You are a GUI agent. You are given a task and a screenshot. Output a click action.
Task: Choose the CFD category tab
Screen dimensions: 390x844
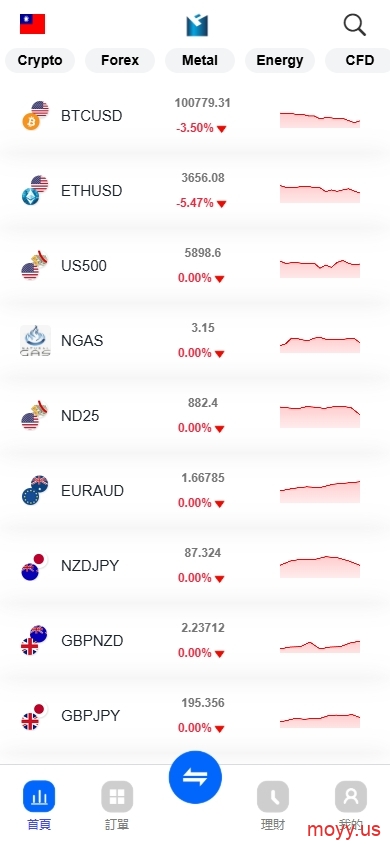pyautogui.click(x=358, y=60)
